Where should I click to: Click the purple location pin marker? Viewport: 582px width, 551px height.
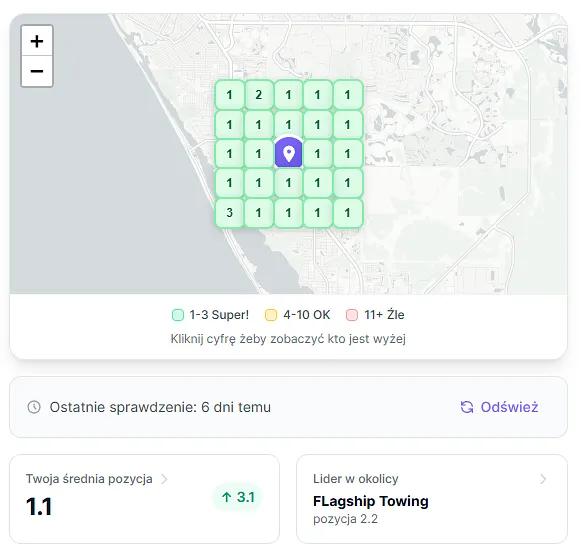click(288, 153)
